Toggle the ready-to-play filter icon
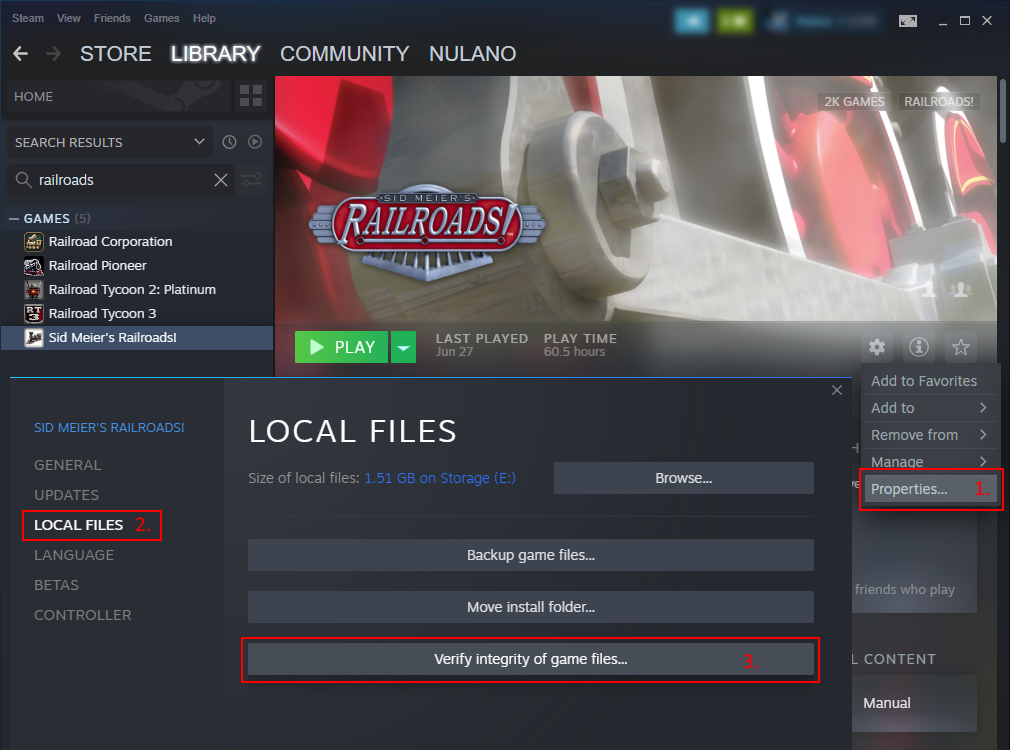 (x=255, y=142)
